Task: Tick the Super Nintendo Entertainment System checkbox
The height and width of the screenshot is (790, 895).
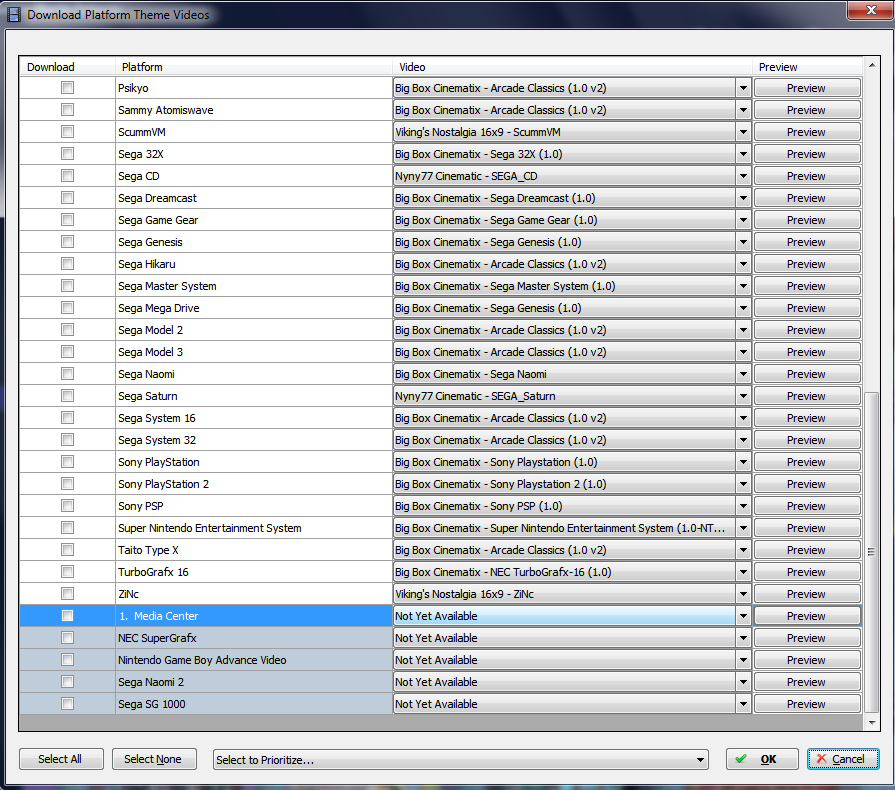Action: (67, 527)
